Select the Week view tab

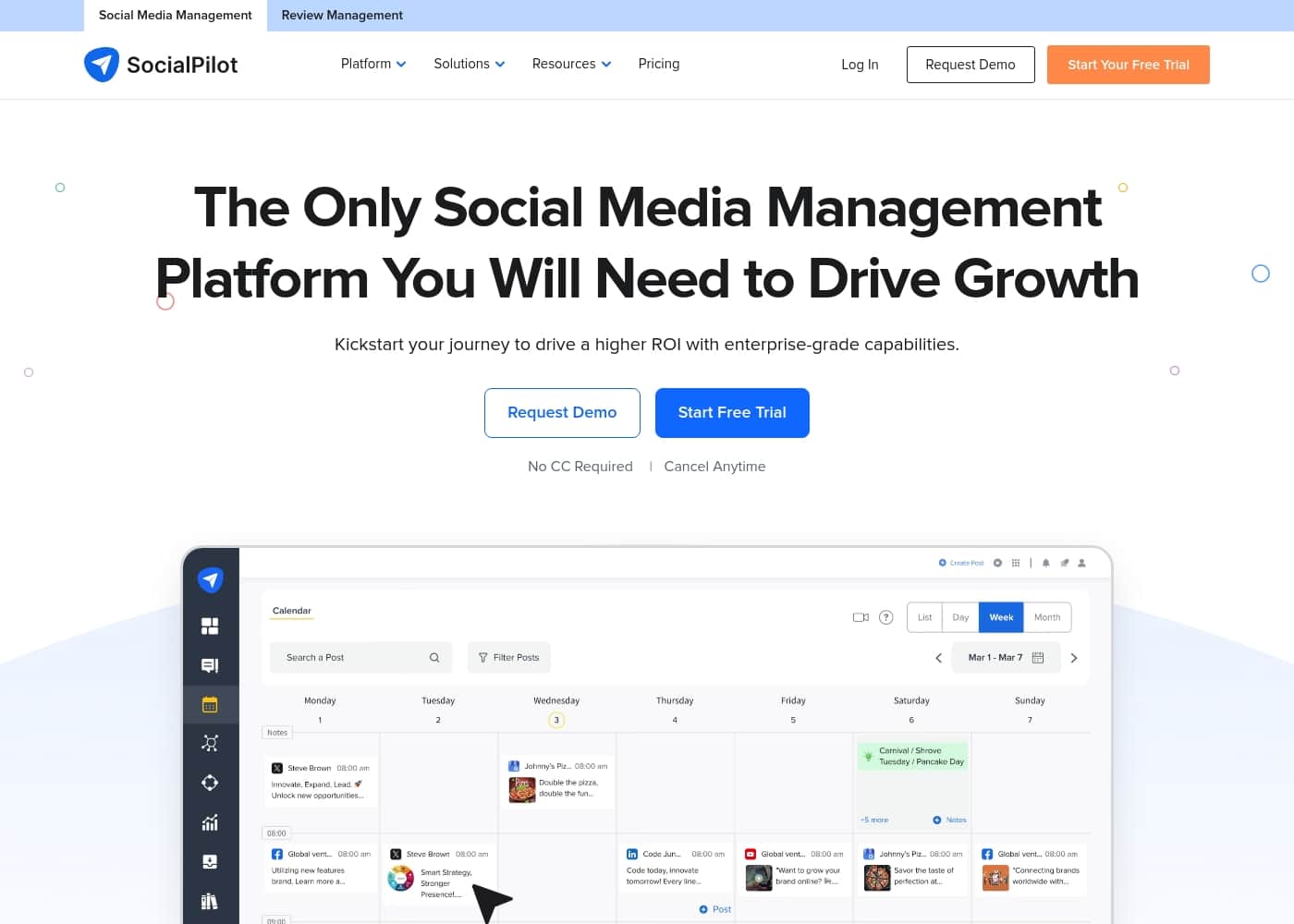tap(1001, 617)
